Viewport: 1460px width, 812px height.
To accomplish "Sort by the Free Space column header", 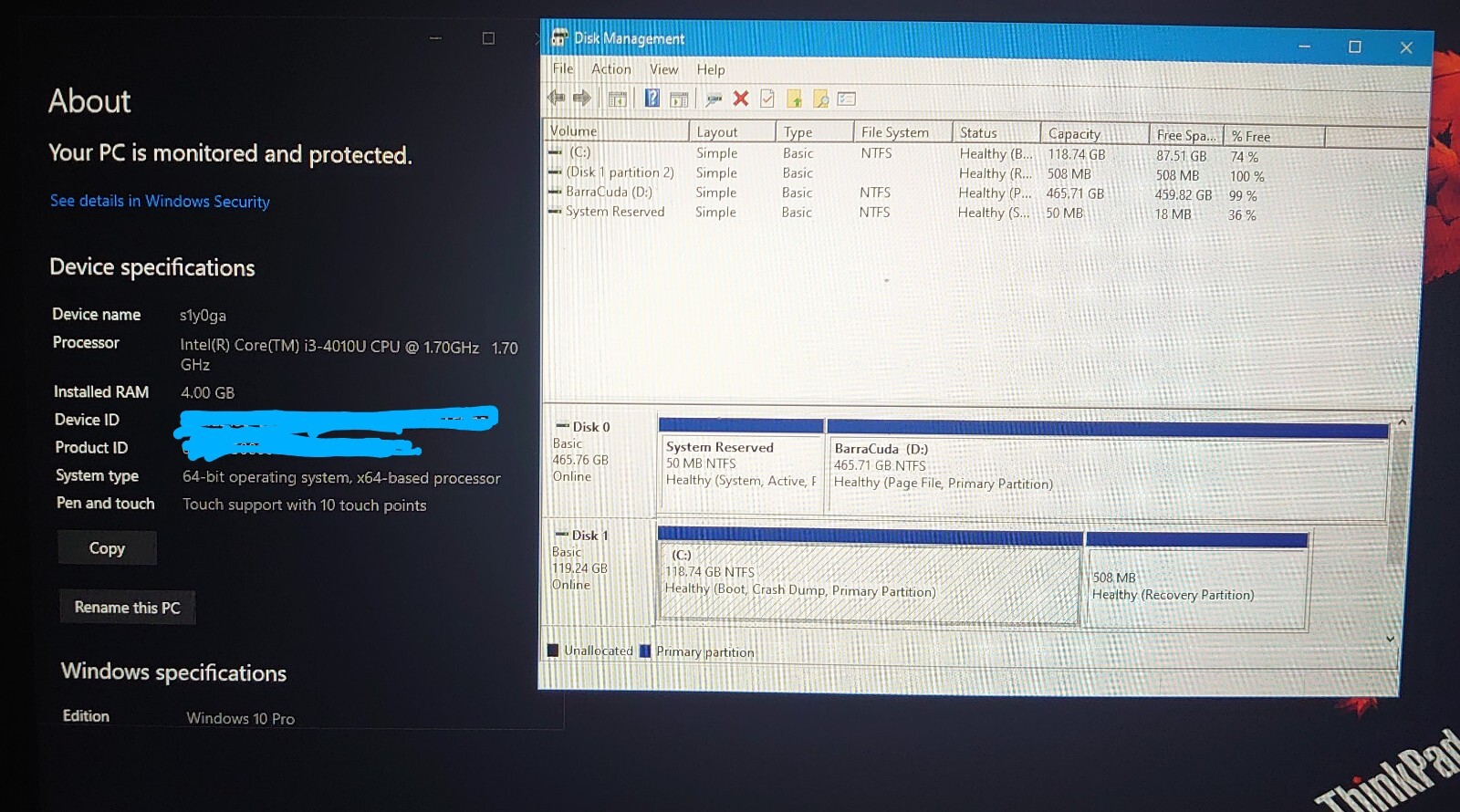I will click(x=1186, y=135).
